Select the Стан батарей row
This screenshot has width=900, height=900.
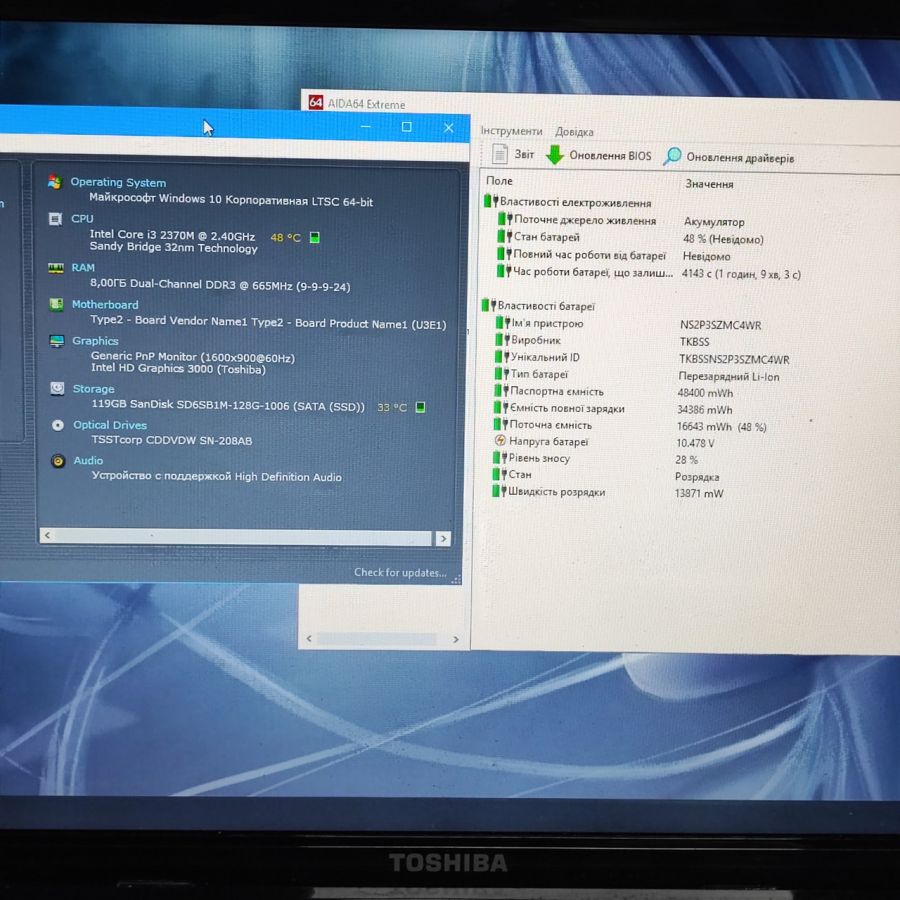coord(630,238)
